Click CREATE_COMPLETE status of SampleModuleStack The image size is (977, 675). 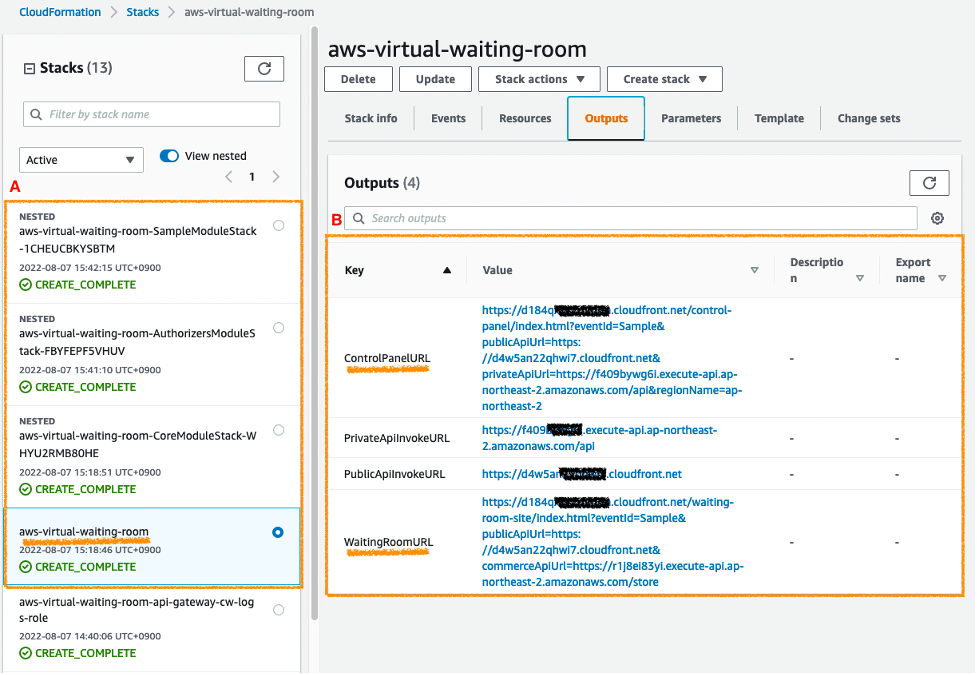(x=78, y=285)
